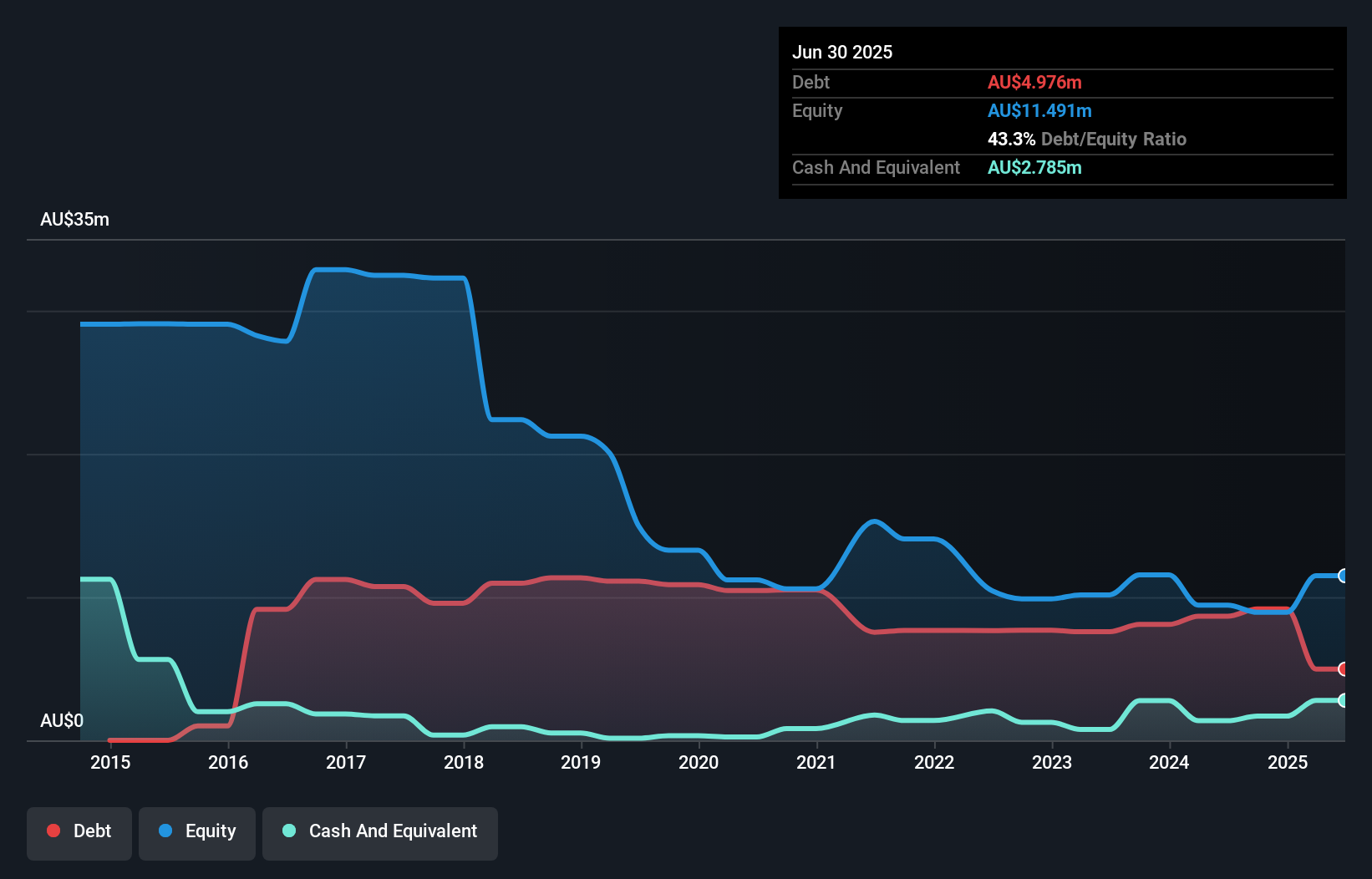Click the Jun 30 2025 tooltip date
Screen dimensions: 1372x879
(x=842, y=52)
